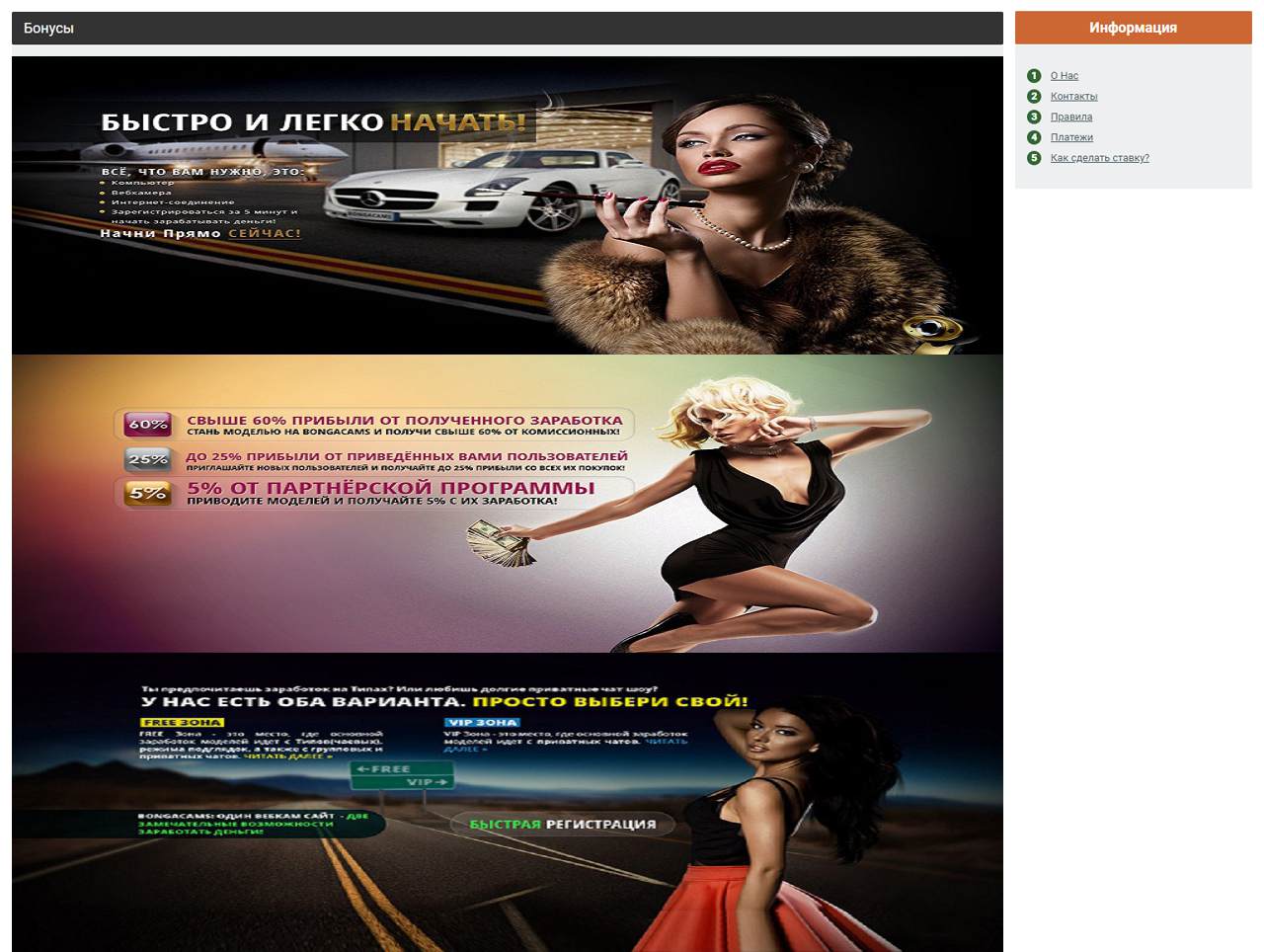Open the "О Нас" link
Screen dimensions: 1264x952
1064,76
